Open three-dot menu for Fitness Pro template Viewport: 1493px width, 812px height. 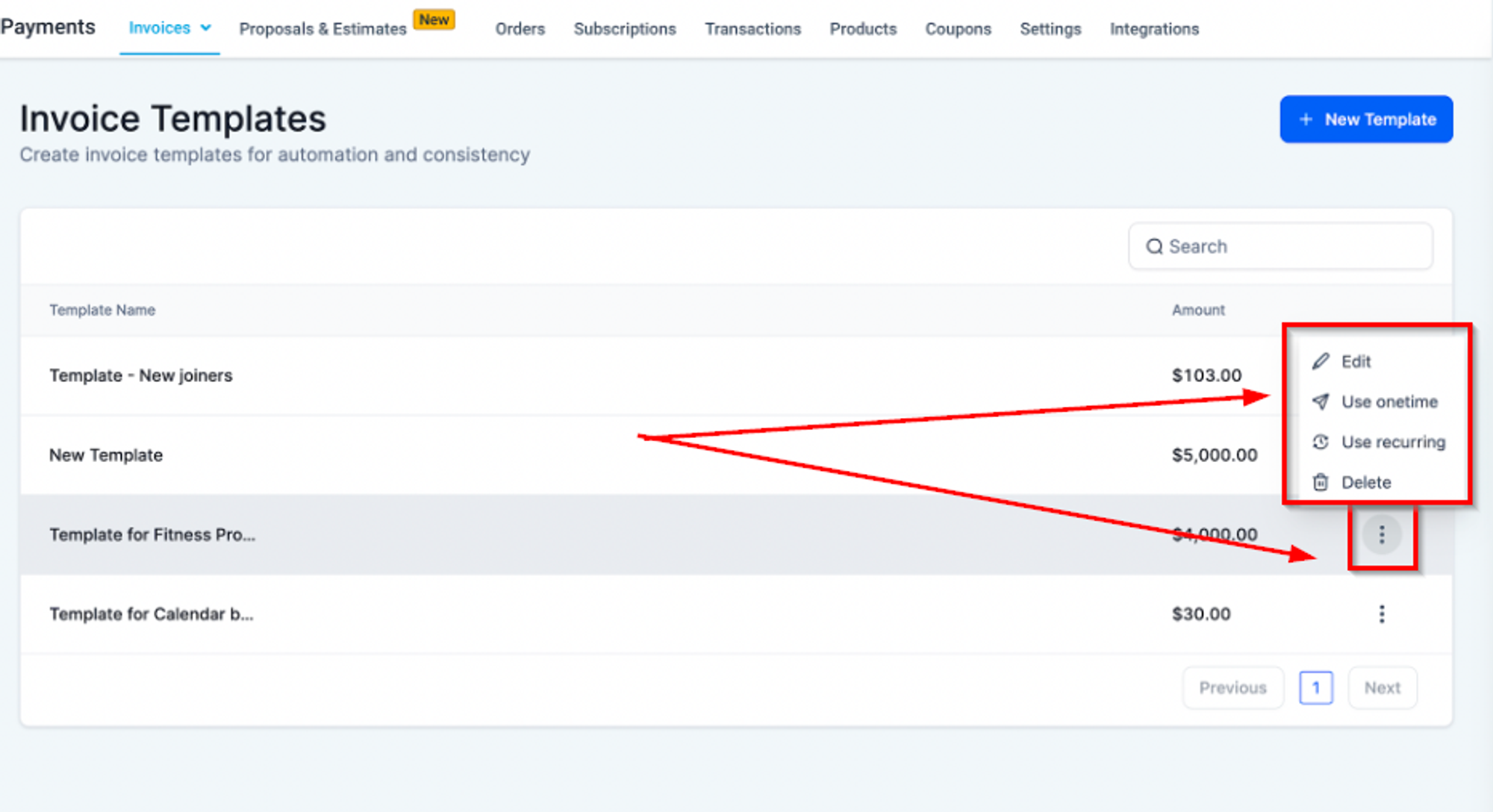[1382, 534]
